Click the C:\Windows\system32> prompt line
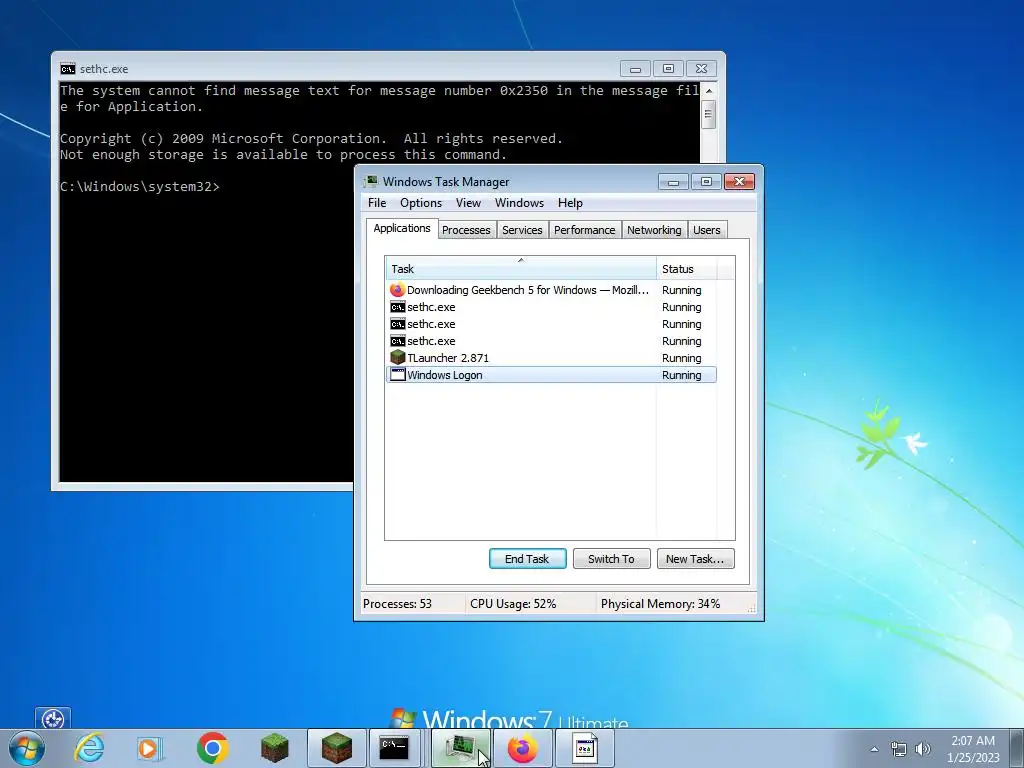The height and width of the screenshot is (768, 1024). 140,187
